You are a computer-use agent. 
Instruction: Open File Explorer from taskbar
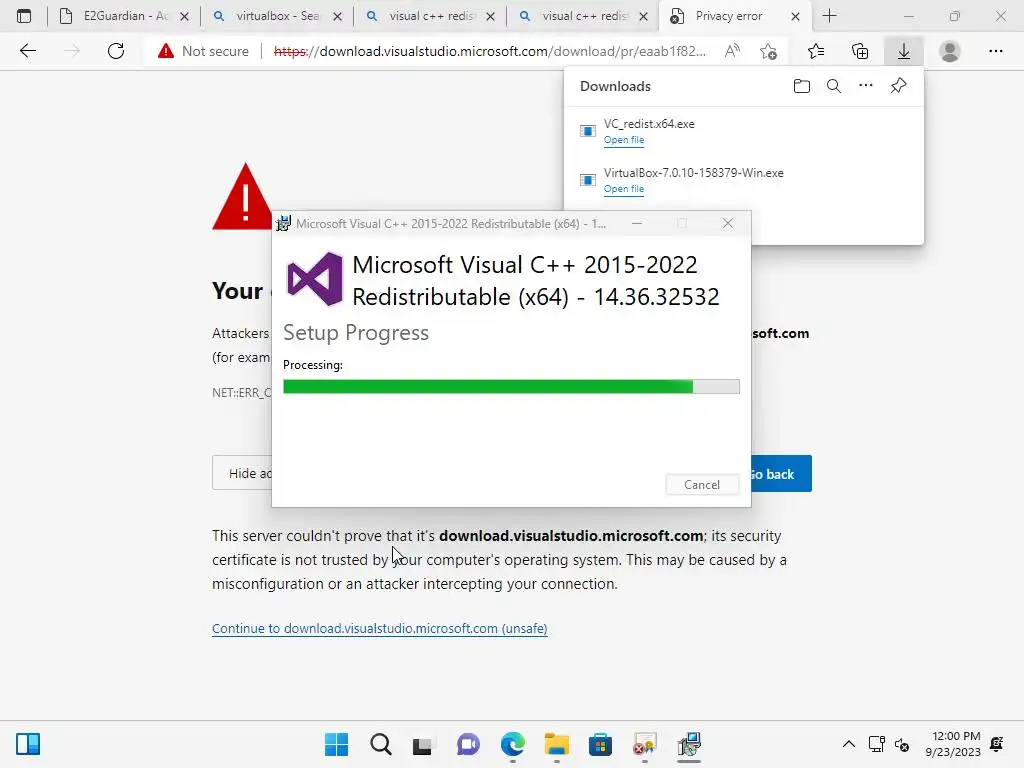coord(556,744)
